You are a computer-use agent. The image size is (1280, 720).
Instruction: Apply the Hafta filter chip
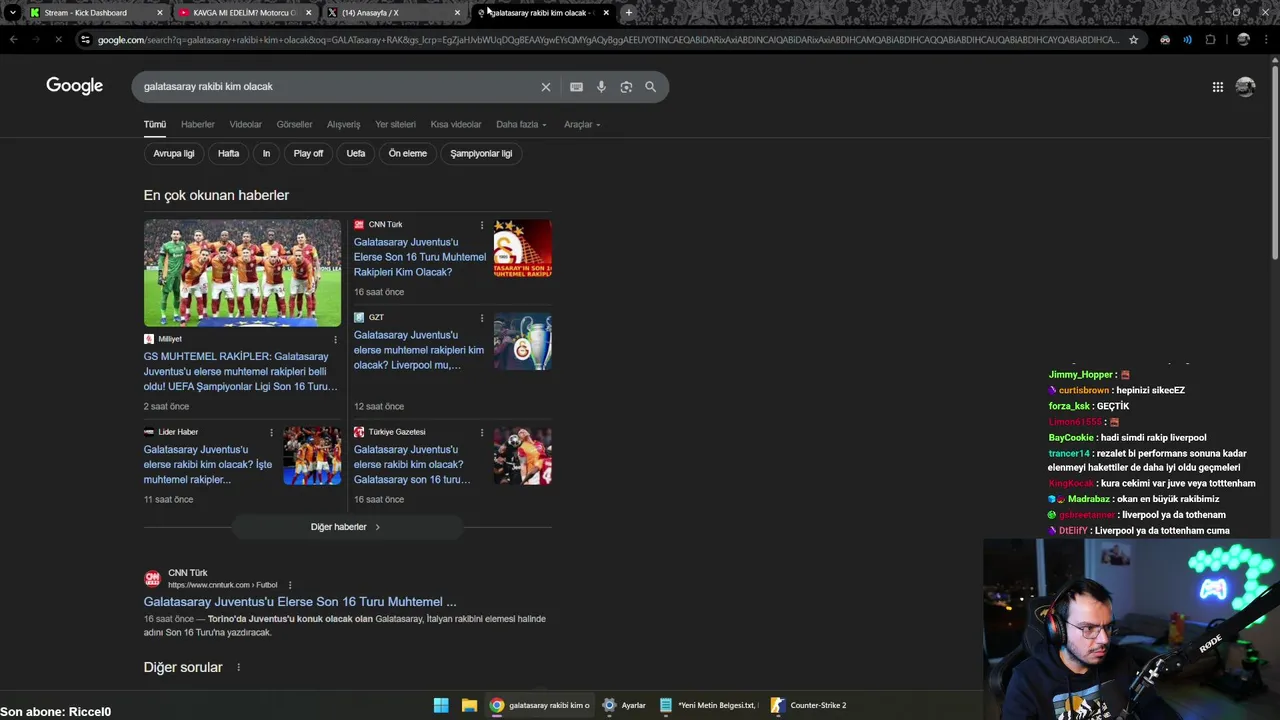point(229,154)
